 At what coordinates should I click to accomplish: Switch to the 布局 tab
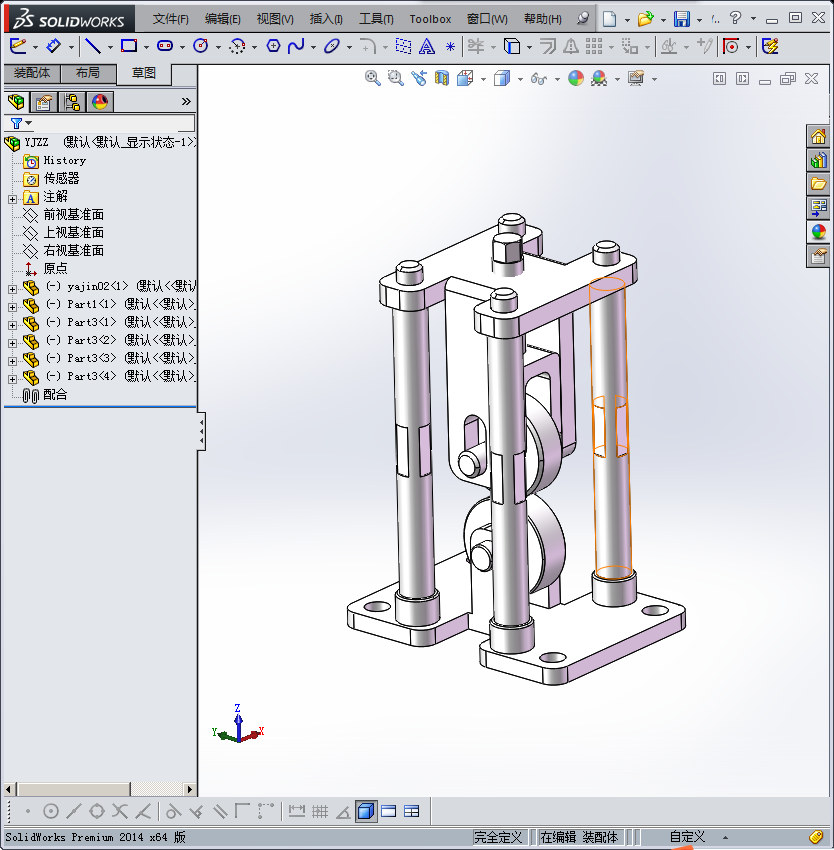click(x=88, y=73)
